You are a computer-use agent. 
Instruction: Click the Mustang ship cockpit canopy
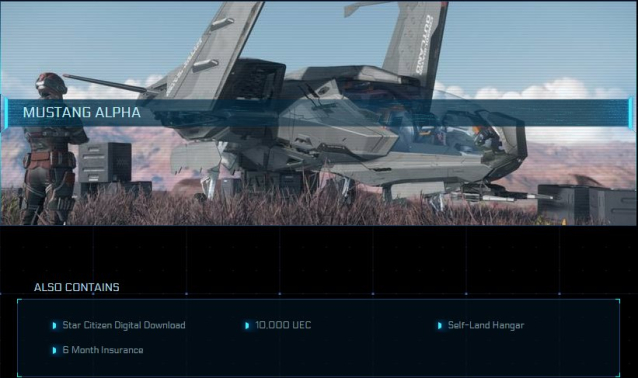pos(456,122)
